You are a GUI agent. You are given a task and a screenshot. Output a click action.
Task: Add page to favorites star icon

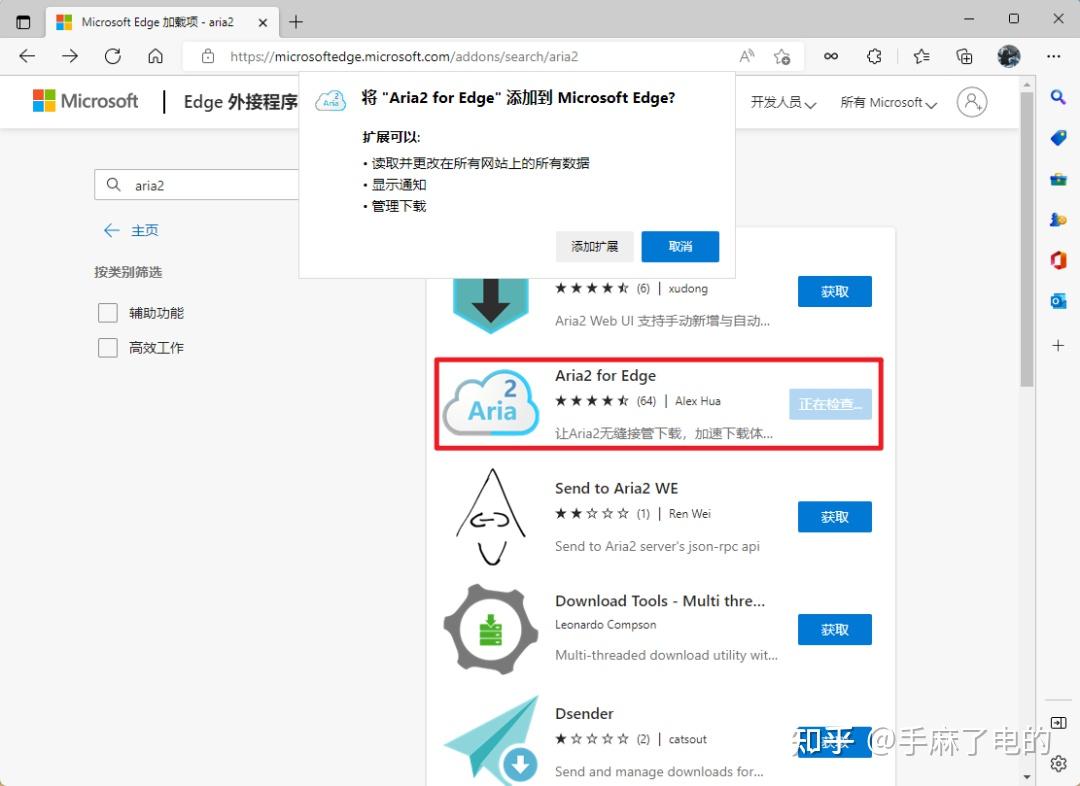[782, 56]
